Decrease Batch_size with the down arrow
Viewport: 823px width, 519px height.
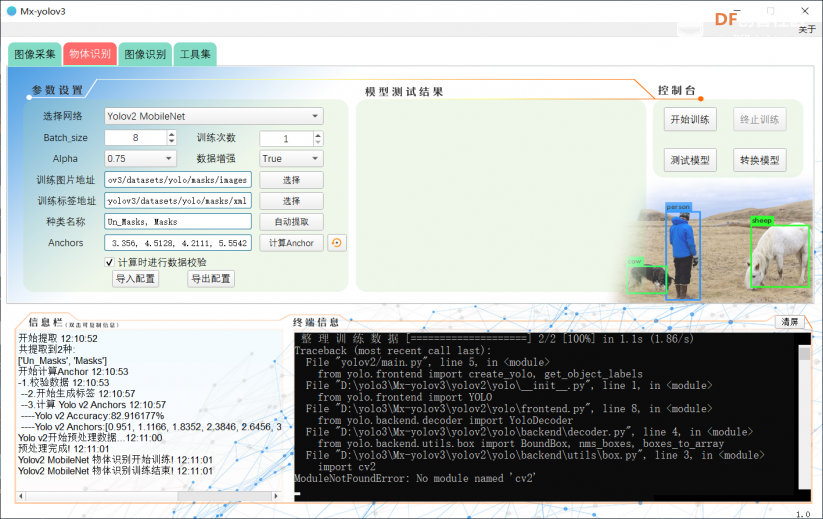[x=172, y=142]
